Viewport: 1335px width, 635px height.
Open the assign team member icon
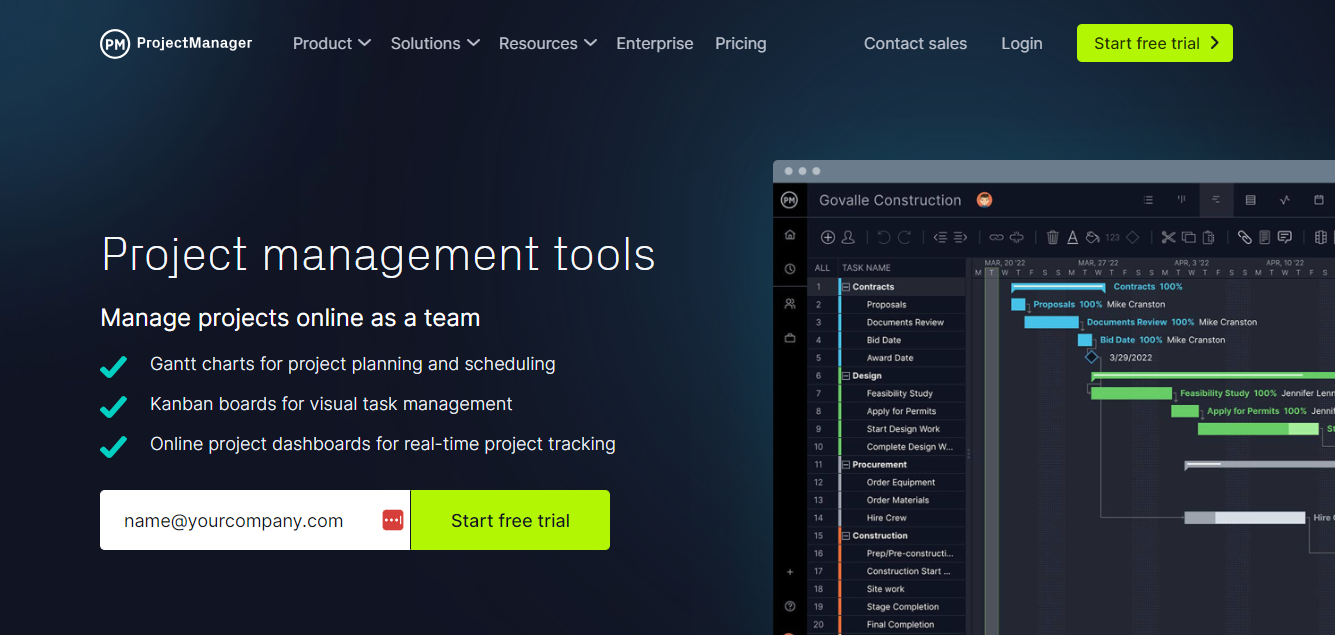pyautogui.click(x=849, y=237)
